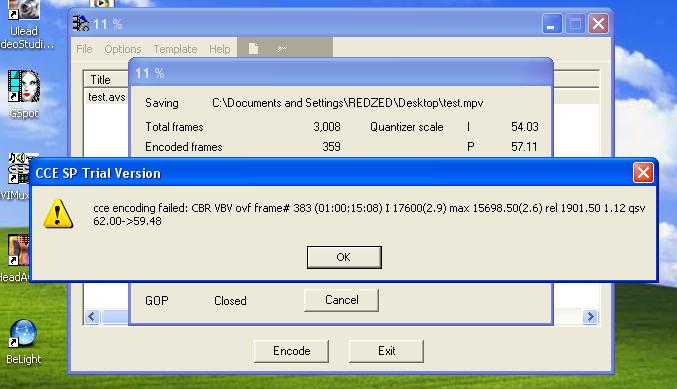Screen dimensions: 677x389
Task: Click the wrench settings toolbar icon
Action: pos(282,49)
